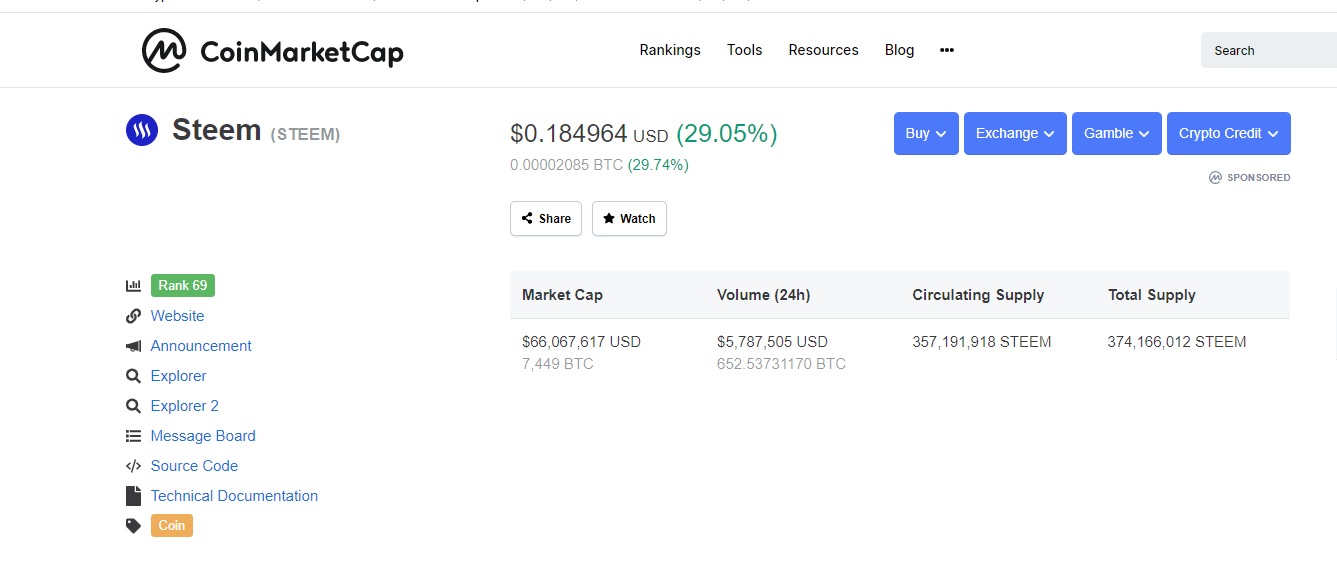Open the Technical Documentation link
The width and height of the screenshot is (1337, 576).
234,496
